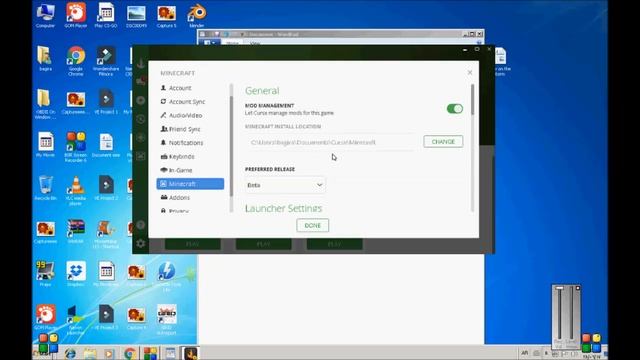
Task: Open the Notifications settings section
Action: coord(190,143)
